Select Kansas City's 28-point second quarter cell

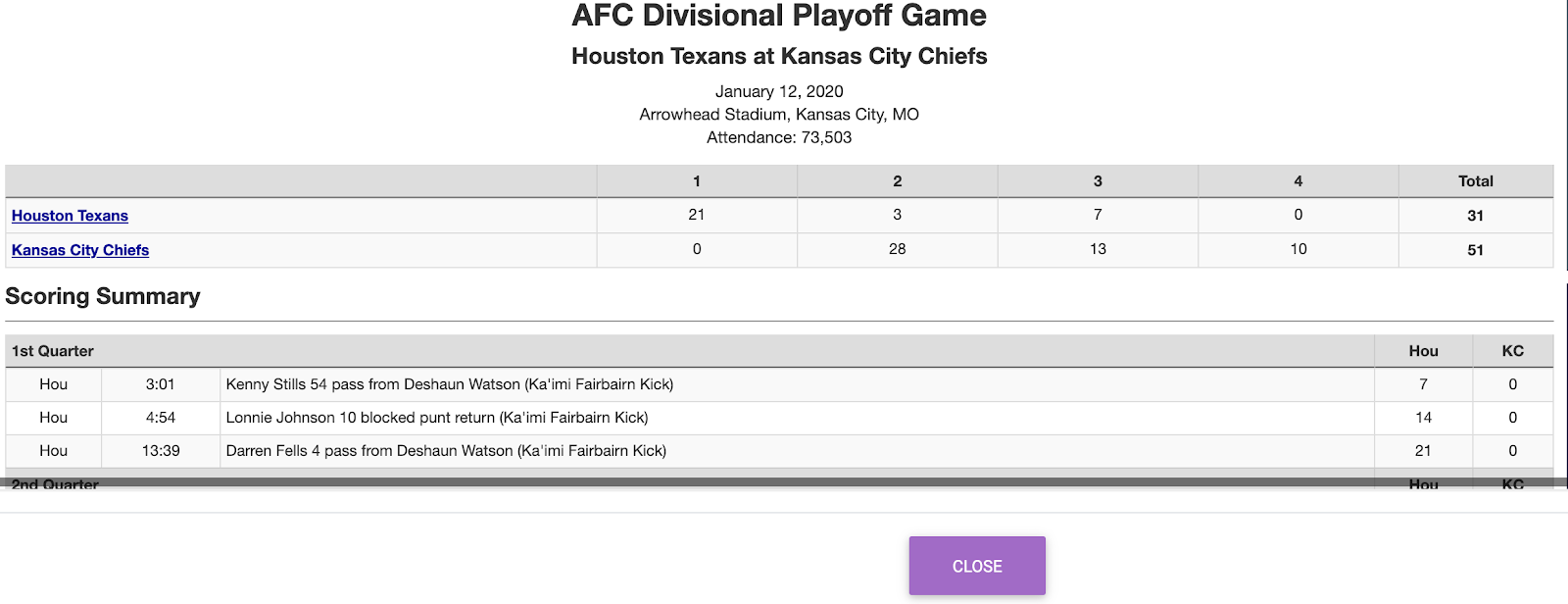897,249
